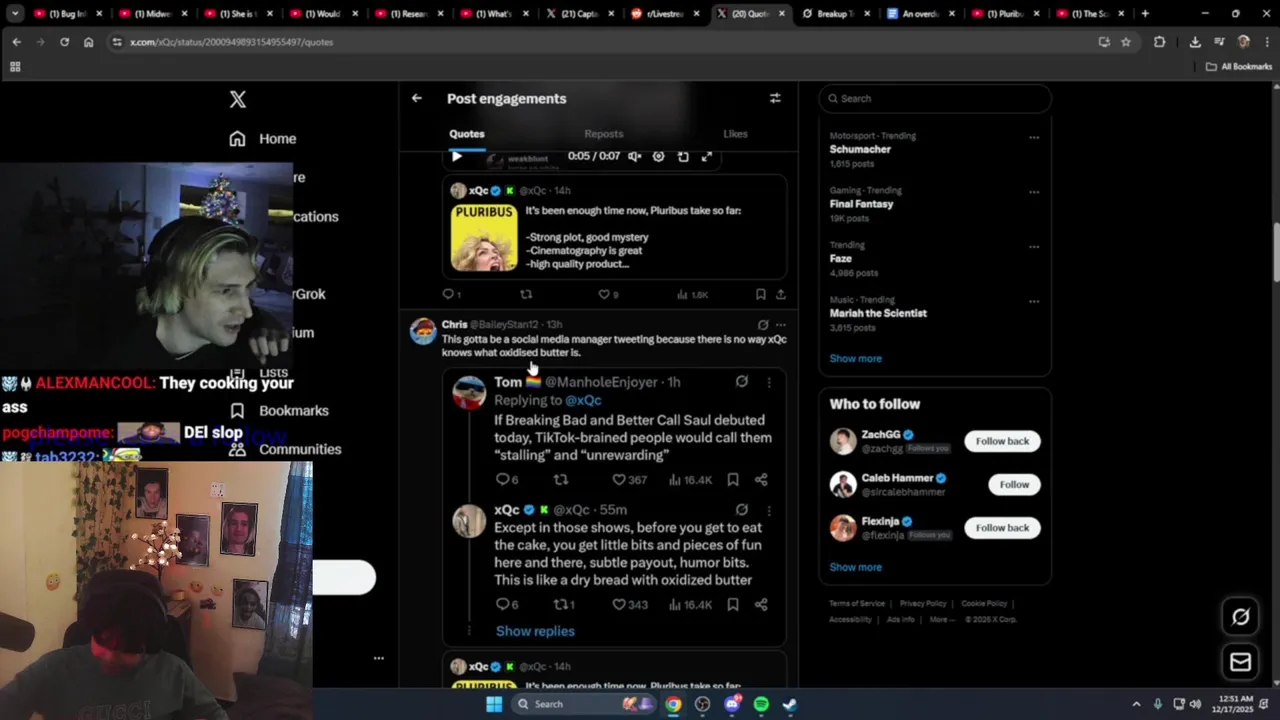Open the @ManholeEnjoyer profile handle

601,382
